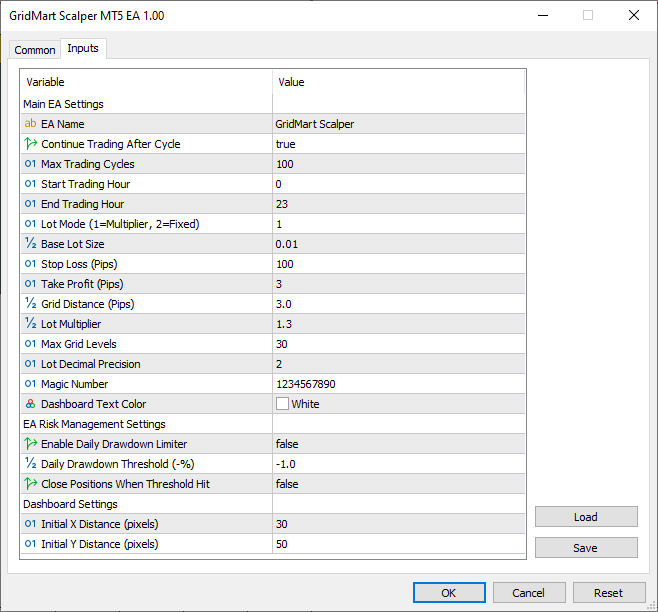Click the 'White' color name text

click(306, 404)
